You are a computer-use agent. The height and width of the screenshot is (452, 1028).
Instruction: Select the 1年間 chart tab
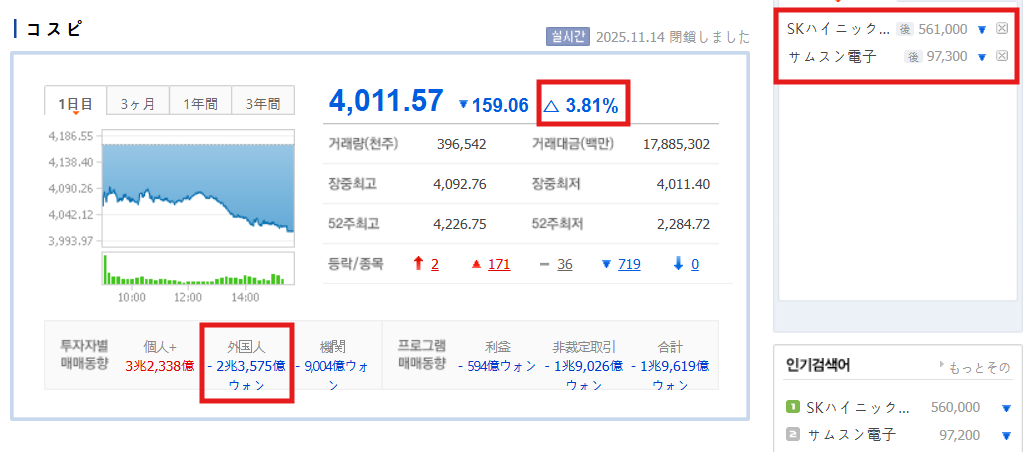pos(200,103)
